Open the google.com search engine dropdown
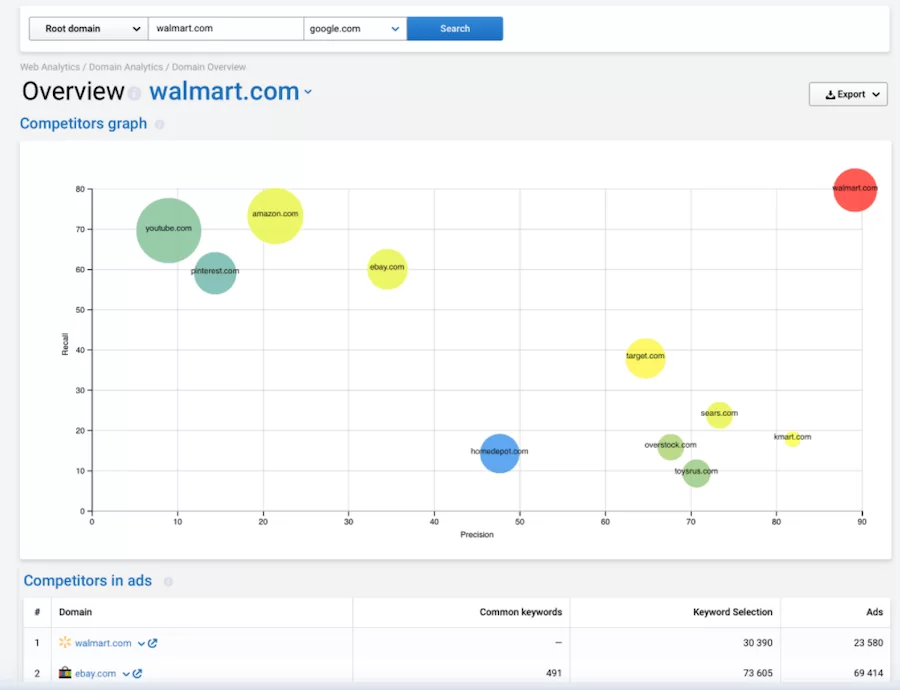This screenshot has height=690, width=900. click(x=355, y=29)
